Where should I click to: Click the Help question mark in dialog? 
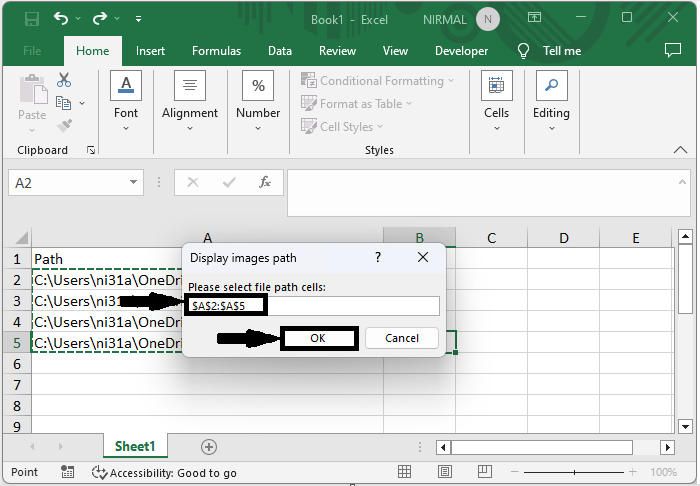378,258
